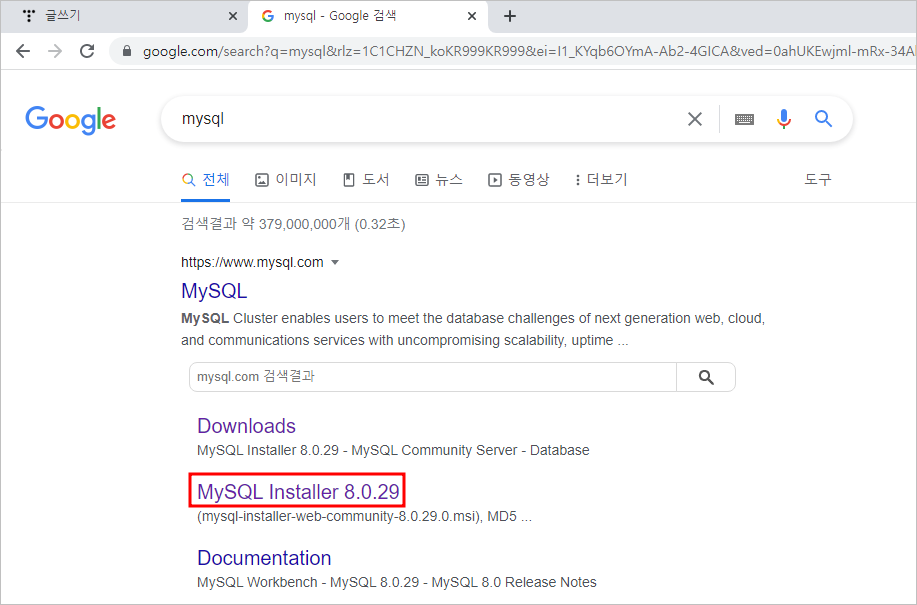Reload the page with the refresh icon

87,51
